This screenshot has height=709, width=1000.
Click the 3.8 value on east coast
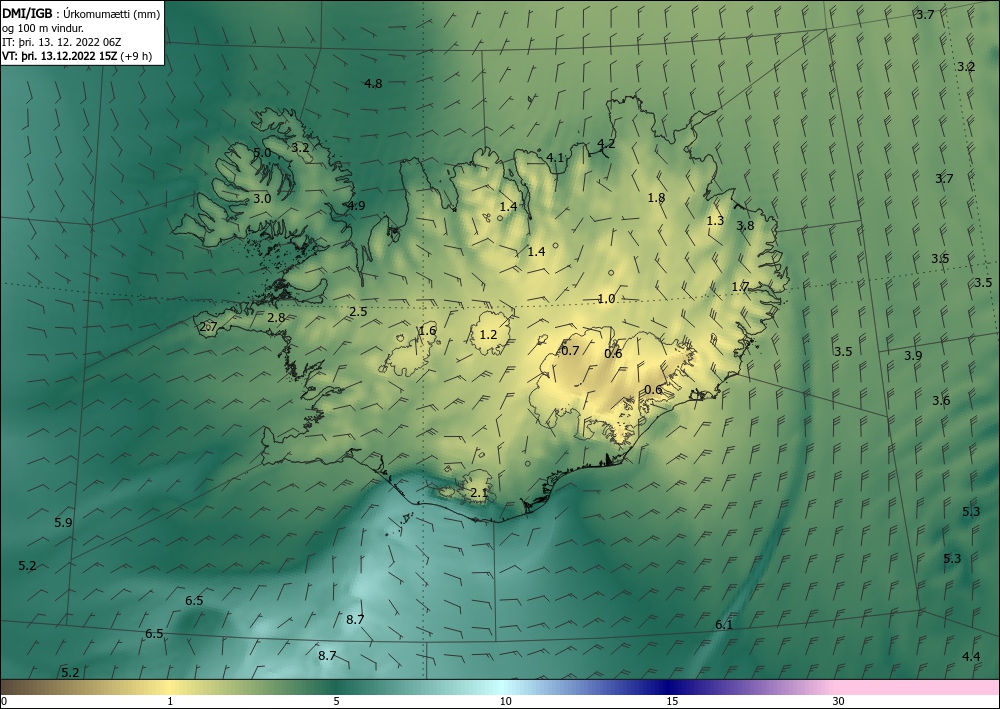745,226
